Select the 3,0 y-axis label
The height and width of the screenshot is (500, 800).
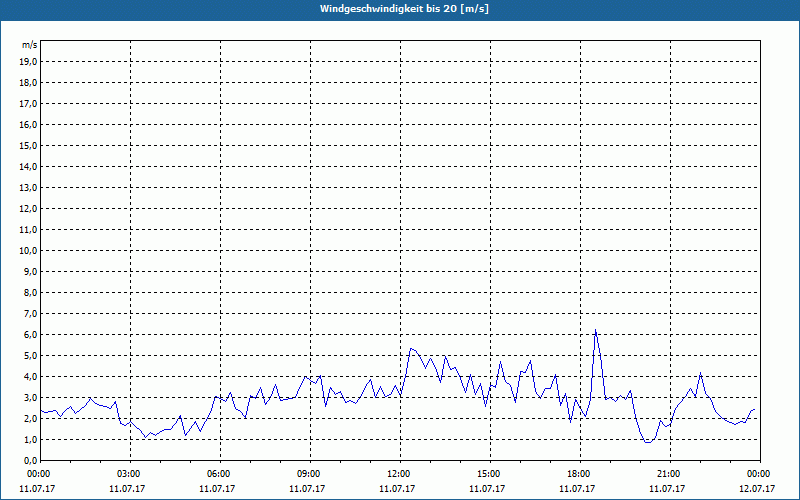point(31,397)
